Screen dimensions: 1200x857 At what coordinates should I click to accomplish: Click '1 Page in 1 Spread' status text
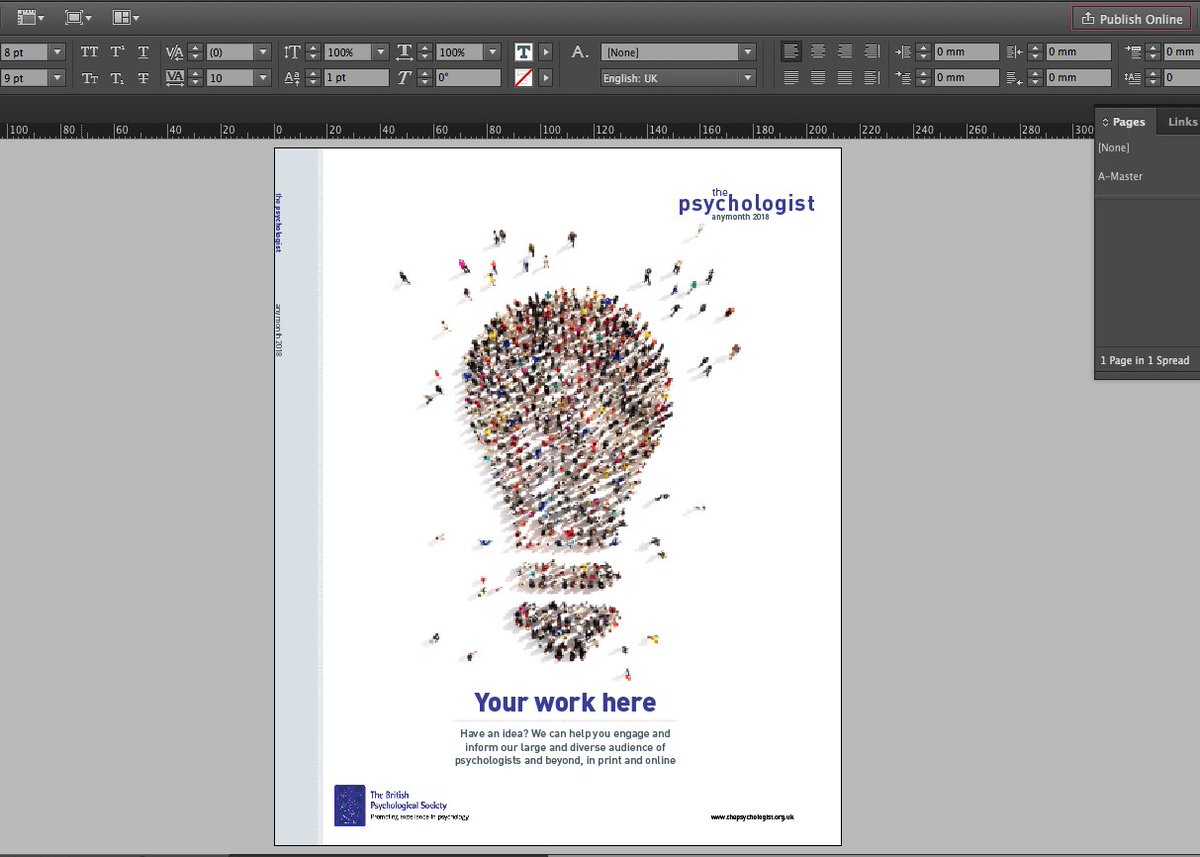pyautogui.click(x=1145, y=360)
